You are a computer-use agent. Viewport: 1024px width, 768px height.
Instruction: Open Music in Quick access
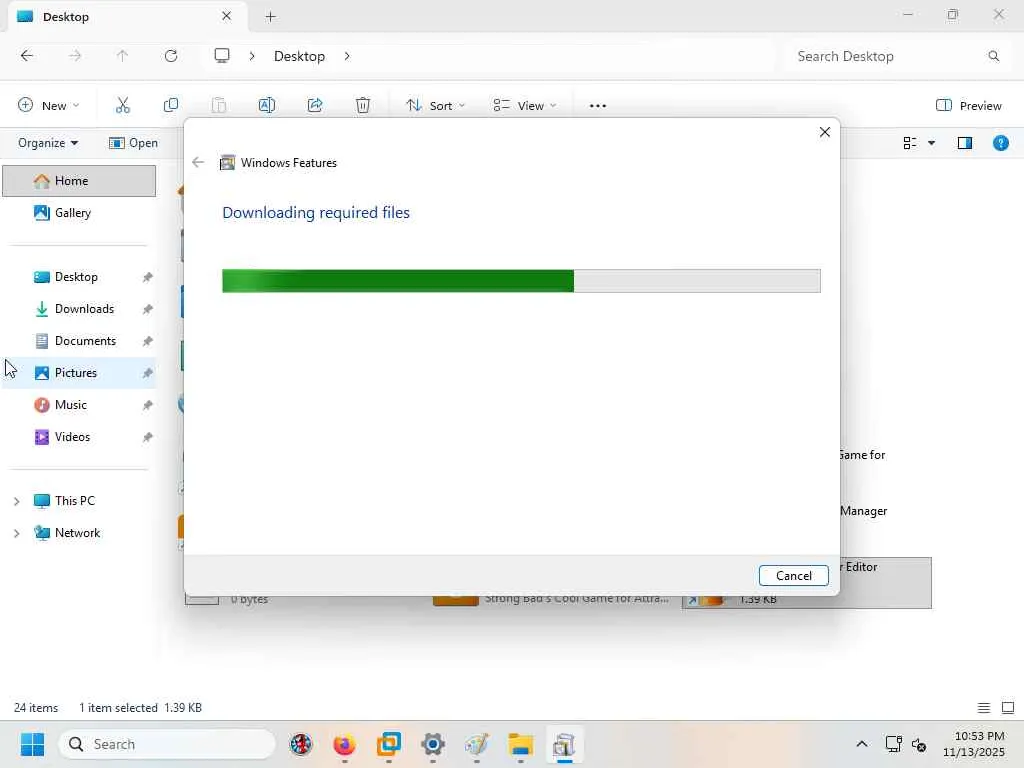(70, 404)
